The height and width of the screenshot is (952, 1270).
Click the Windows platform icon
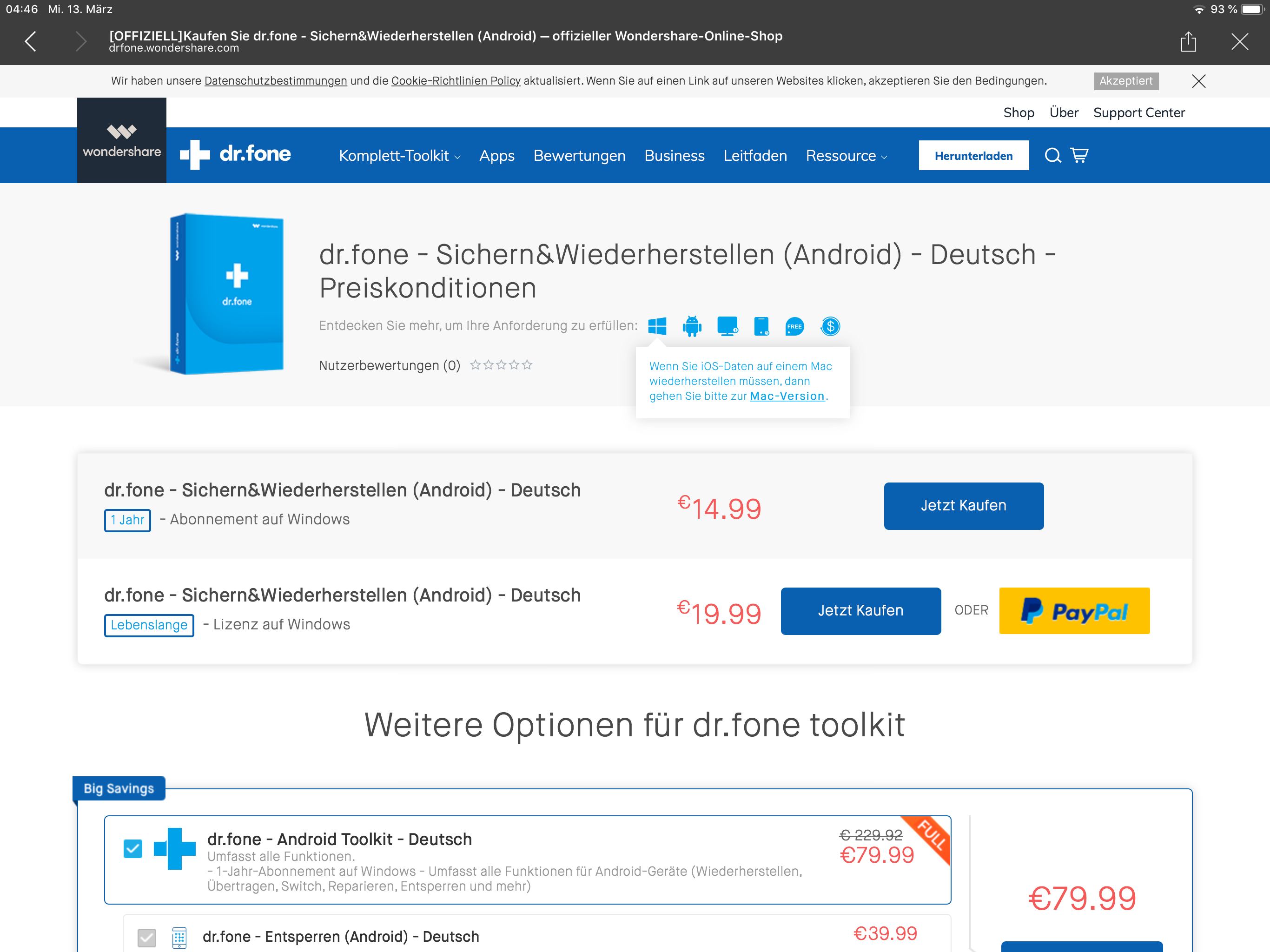(x=657, y=326)
